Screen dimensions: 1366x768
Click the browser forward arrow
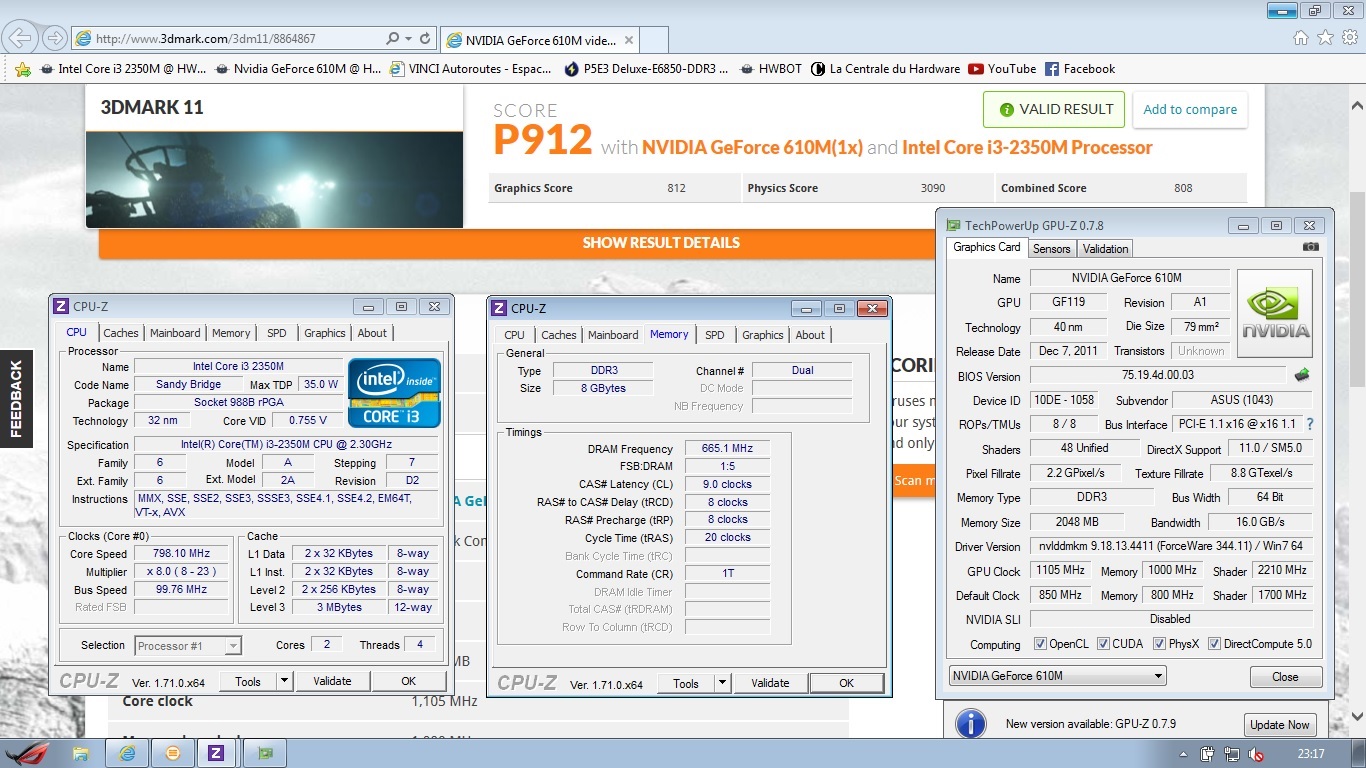(55, 39)
